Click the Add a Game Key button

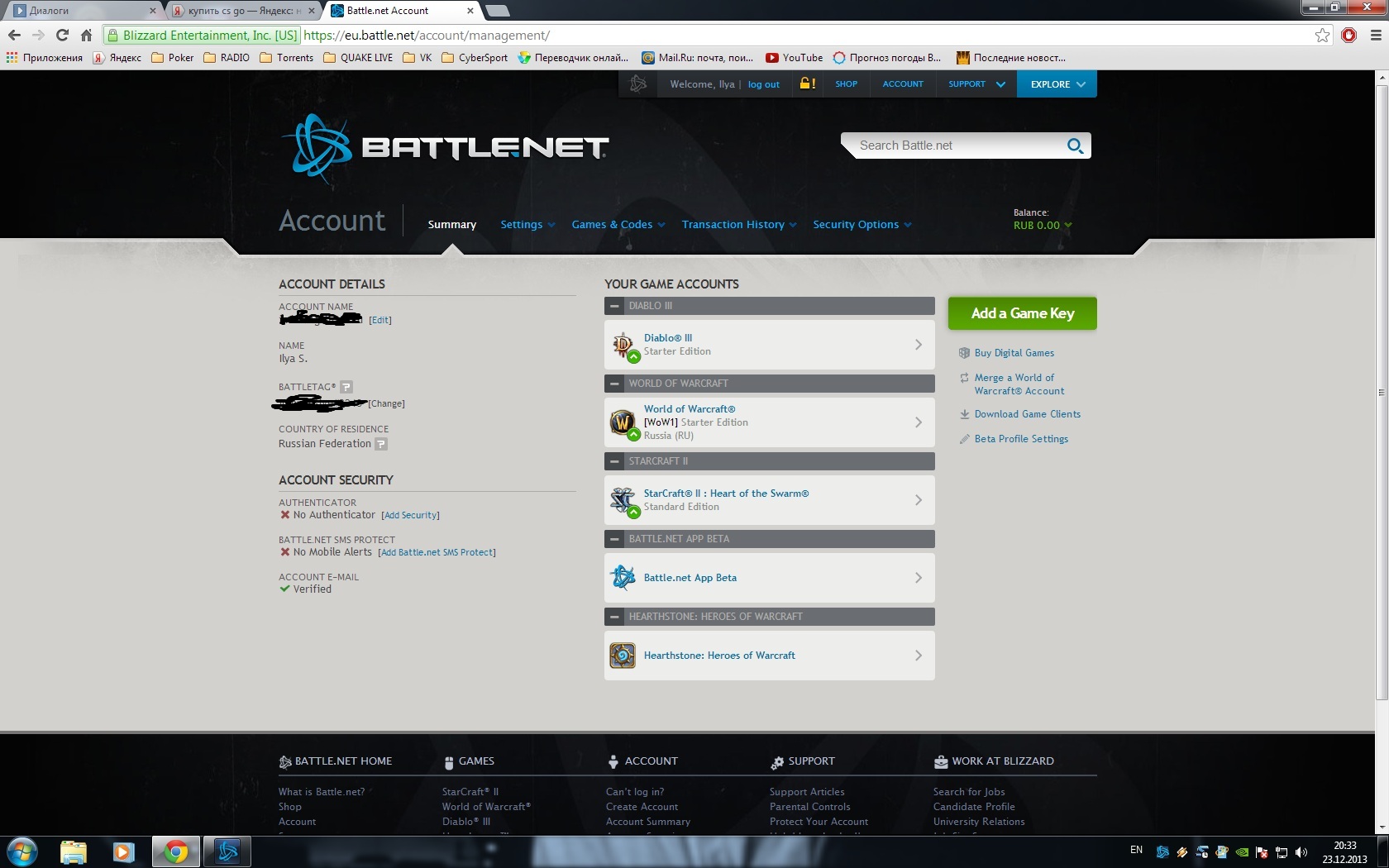point(1023,313)
